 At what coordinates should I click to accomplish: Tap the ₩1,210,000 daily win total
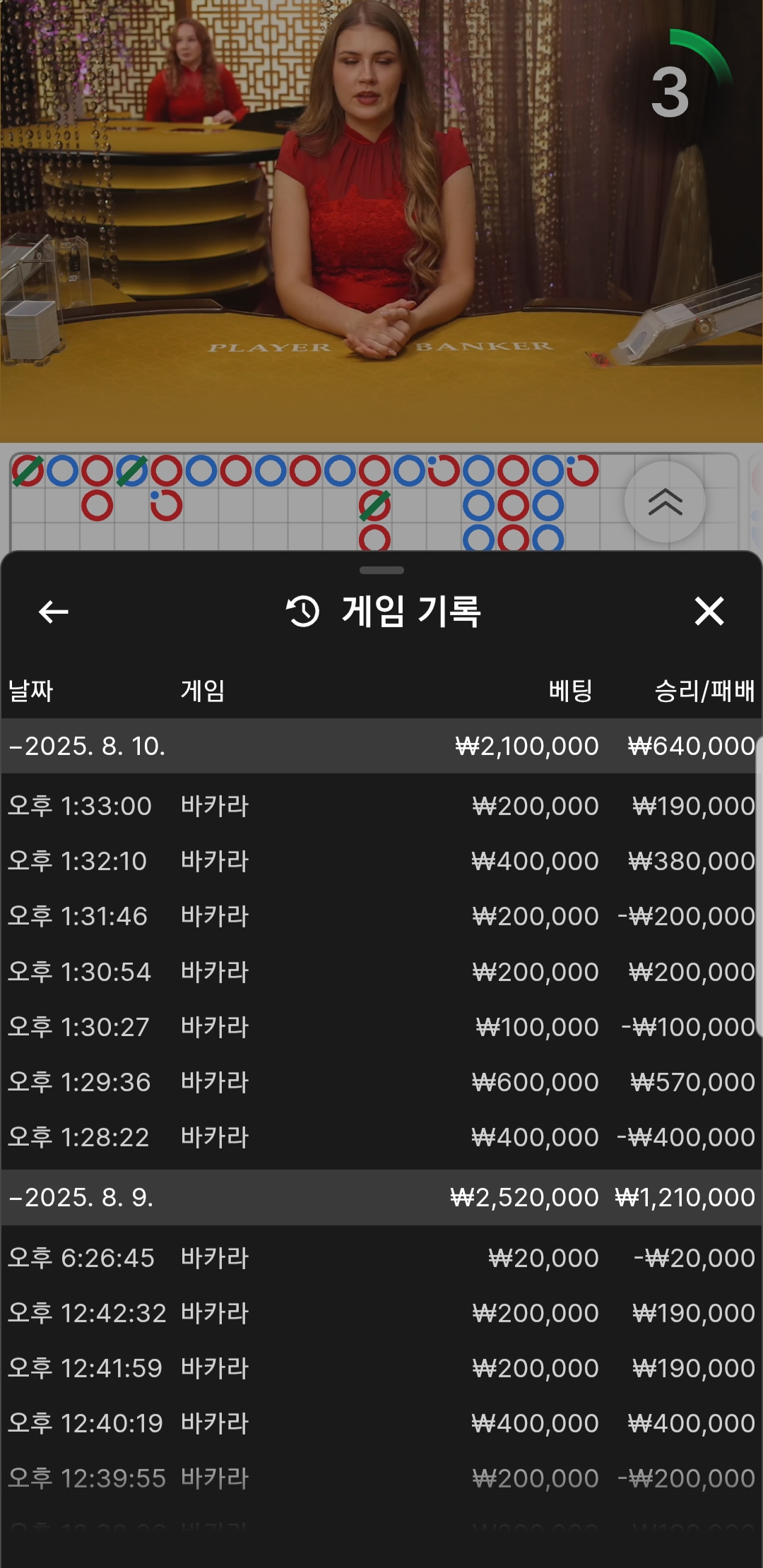685,1197
